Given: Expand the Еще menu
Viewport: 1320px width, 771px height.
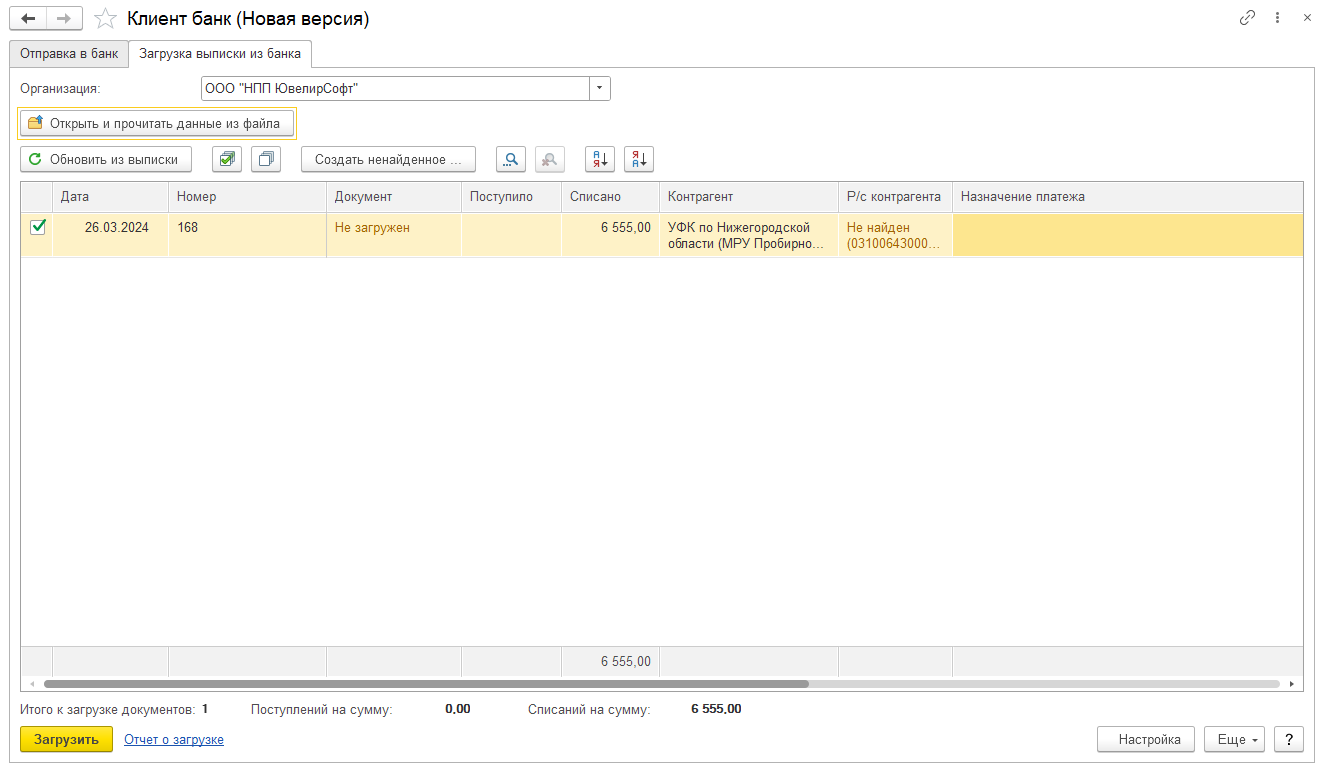Looking at the screenshot, I should pyautogui.click(x=1235, y=740).
